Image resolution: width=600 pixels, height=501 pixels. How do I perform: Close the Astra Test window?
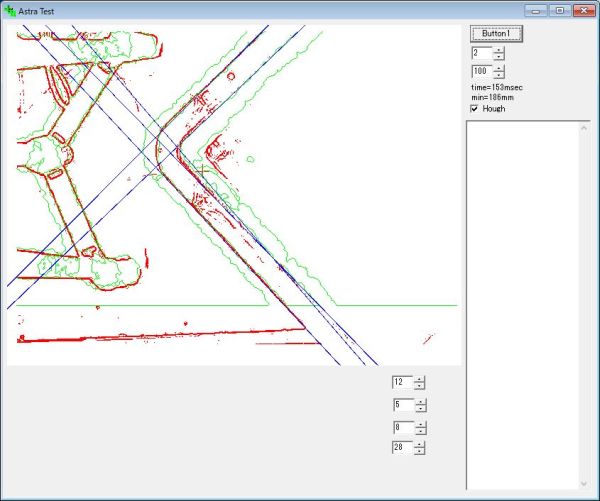click(584, 11)
